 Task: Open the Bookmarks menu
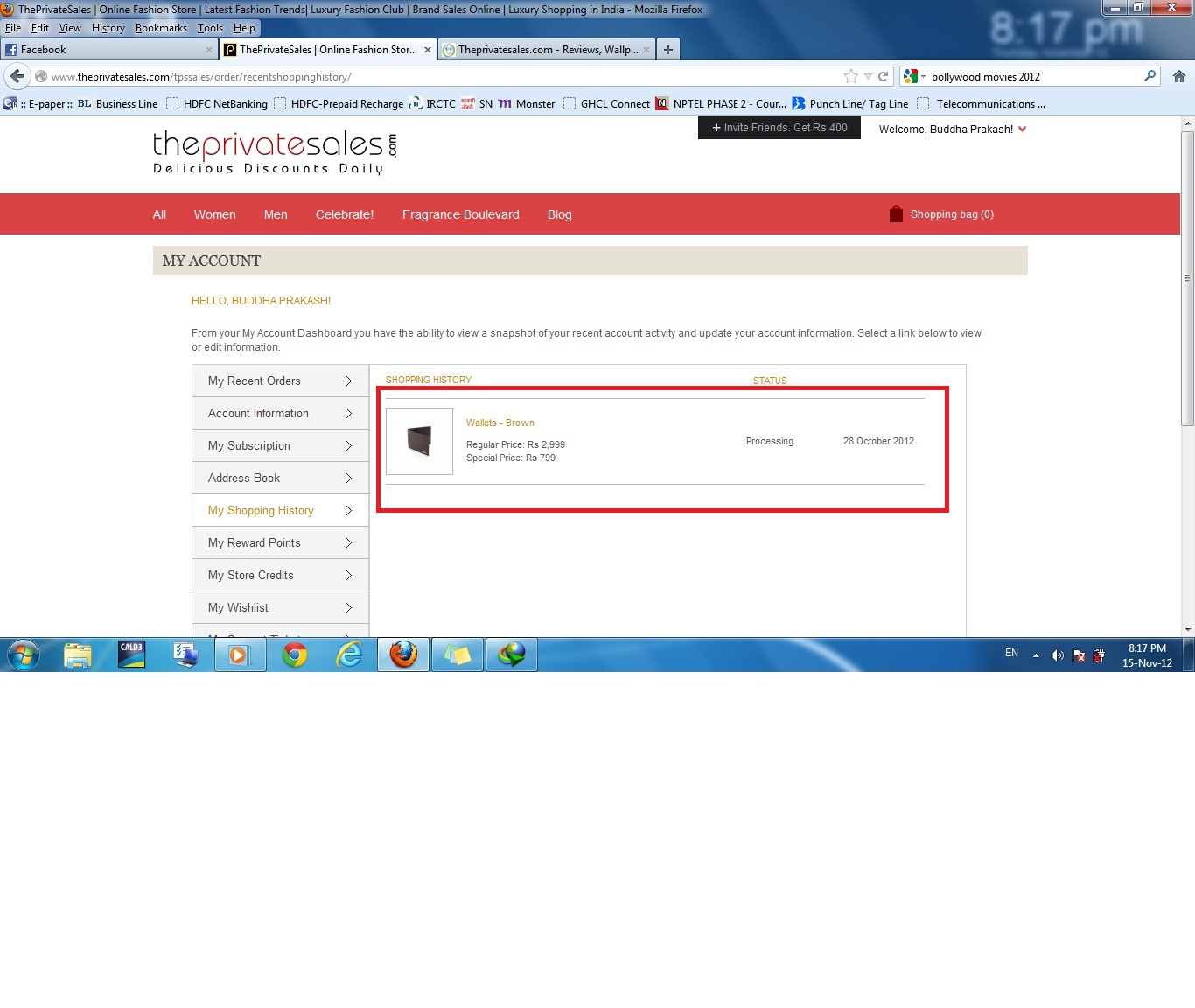(x=161, y=28)
